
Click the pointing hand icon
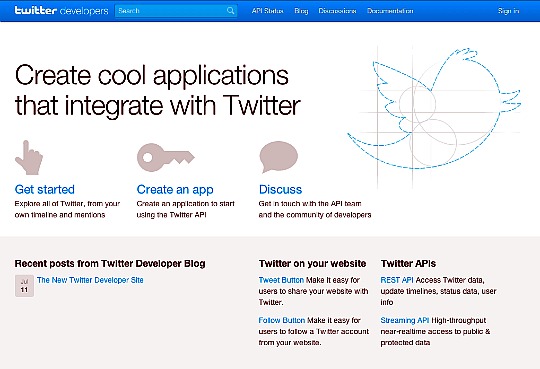click(x=29, y=157)
